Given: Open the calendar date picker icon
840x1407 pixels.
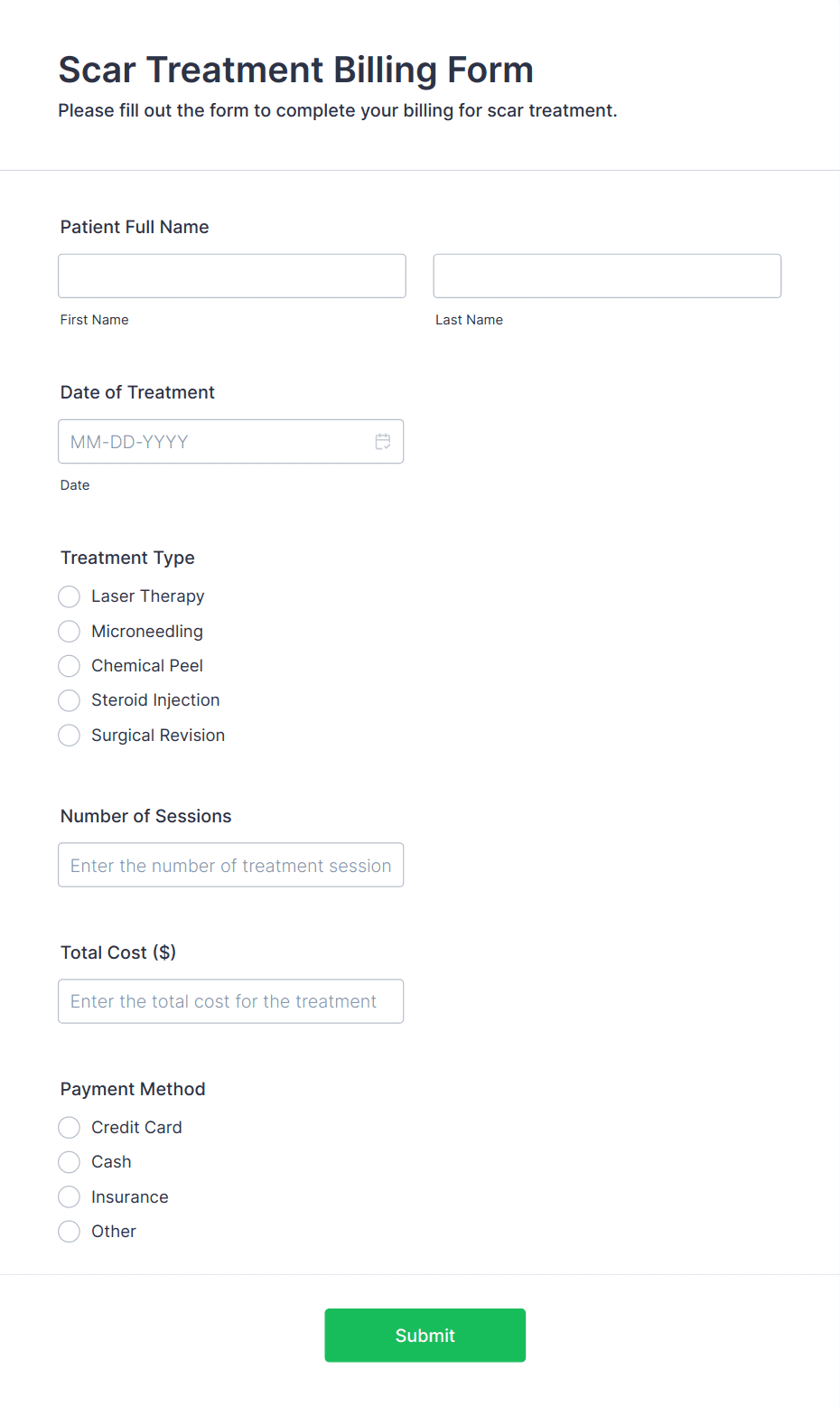Looking at the screenshot, I should pyautogui.click(x=383, y=442).
